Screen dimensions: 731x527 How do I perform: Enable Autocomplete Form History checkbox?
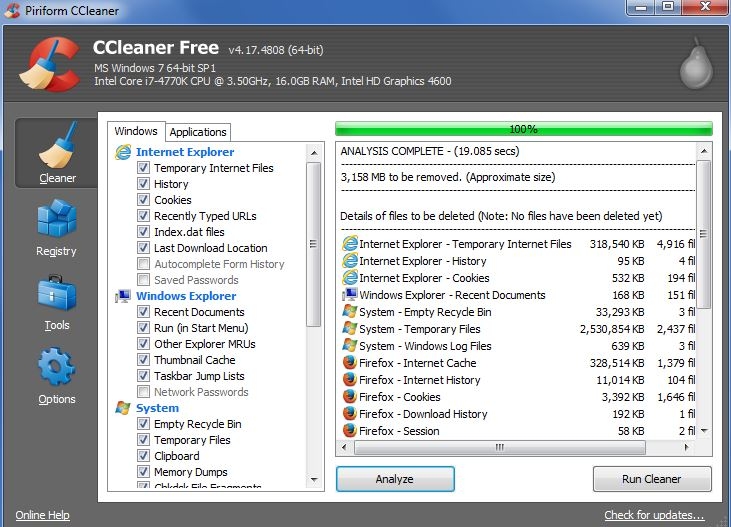coord(144,264)
